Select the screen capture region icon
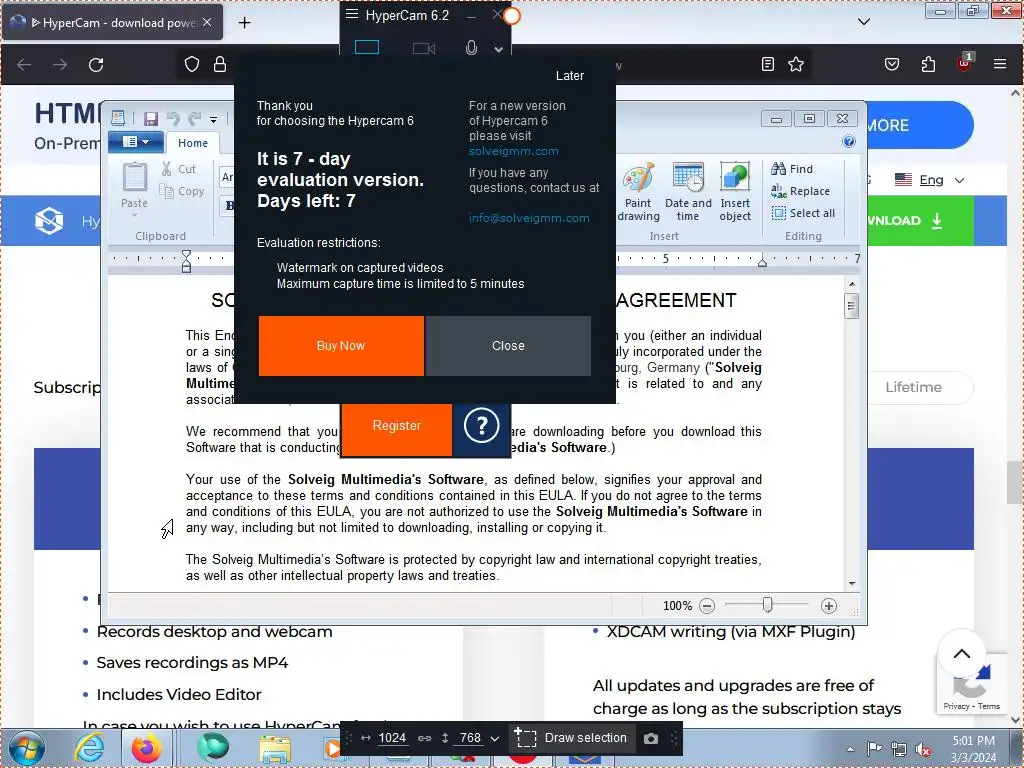Image resolution: width=1024 pixels, height=768 pixels. pos(366,47)
